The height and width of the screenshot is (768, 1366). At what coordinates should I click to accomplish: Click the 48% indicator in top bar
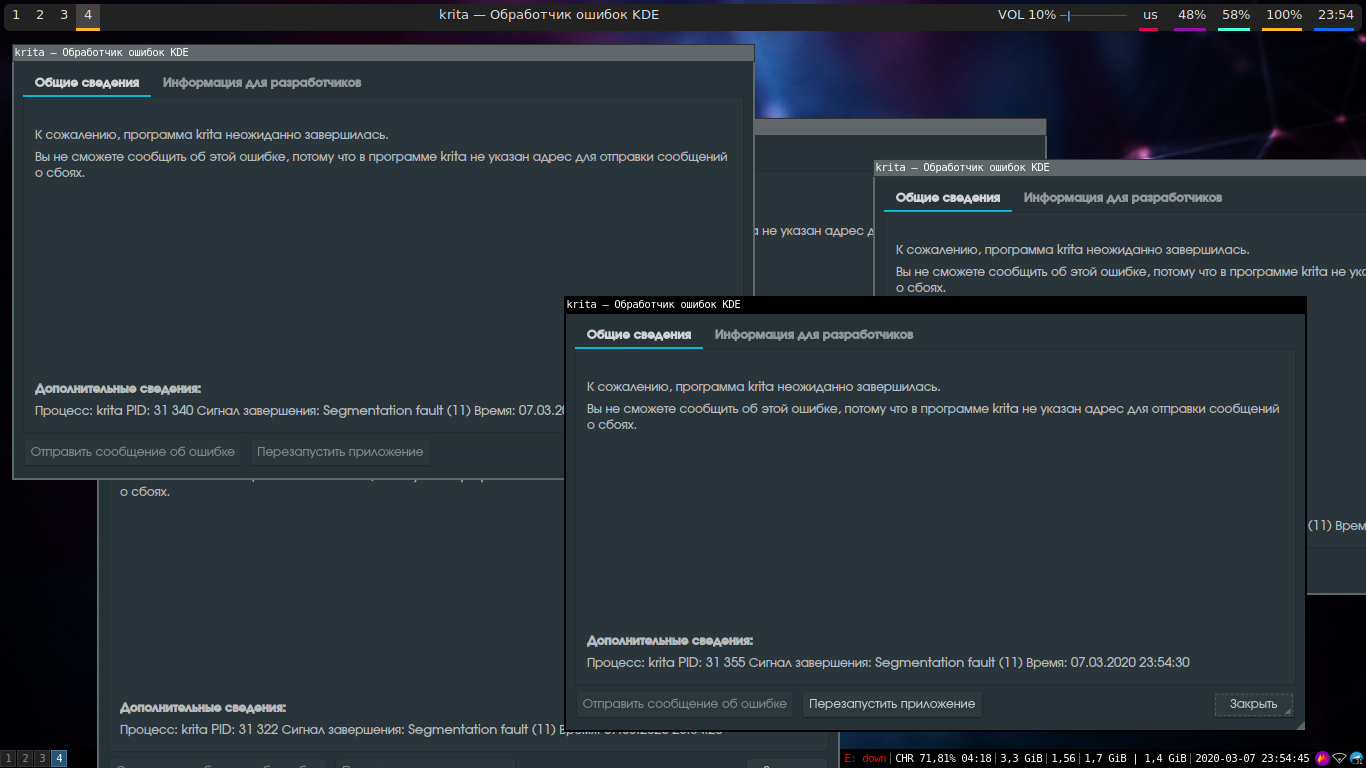click(1192, 15)
